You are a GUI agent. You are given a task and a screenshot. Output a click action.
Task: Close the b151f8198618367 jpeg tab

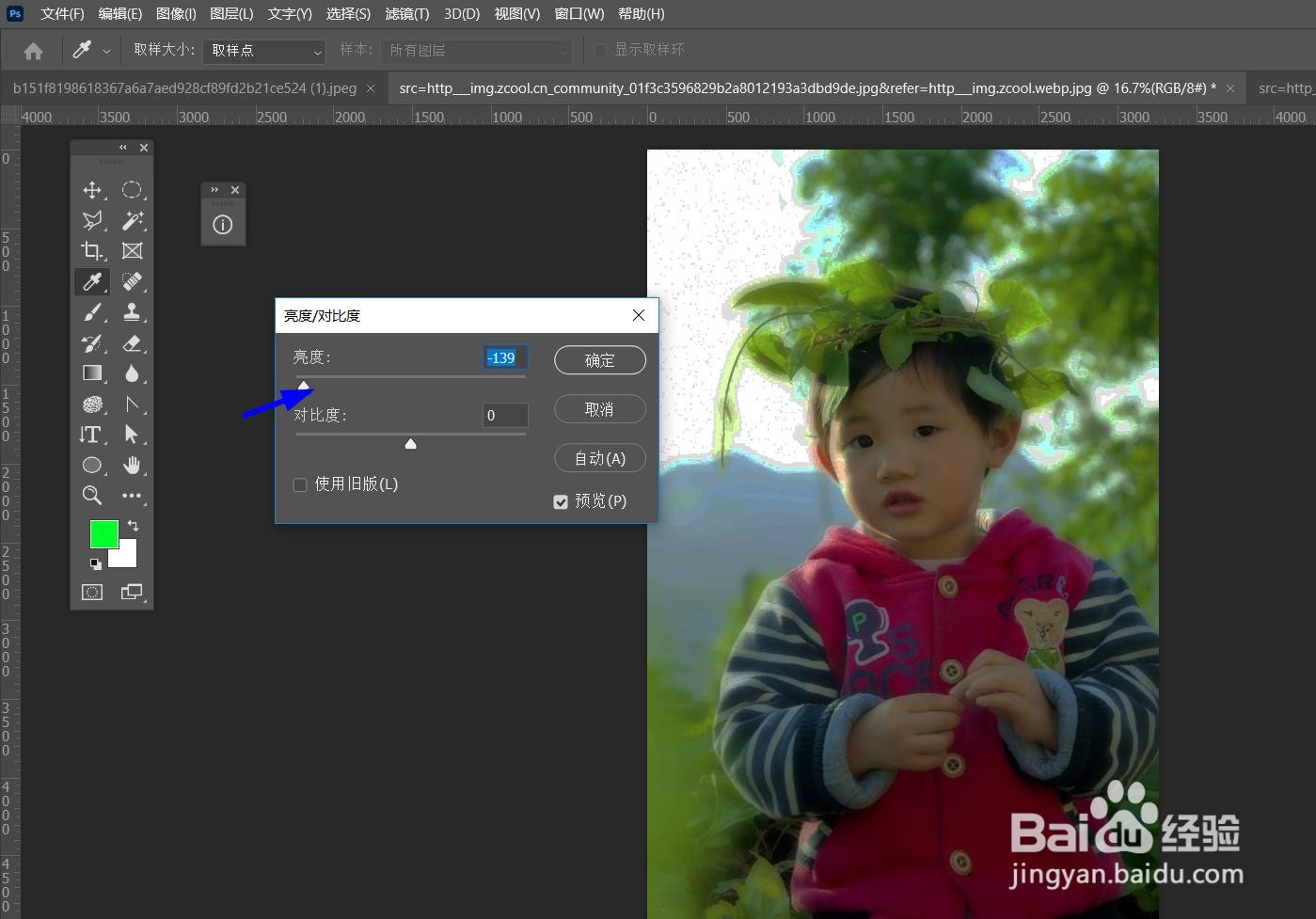[371, 88]
